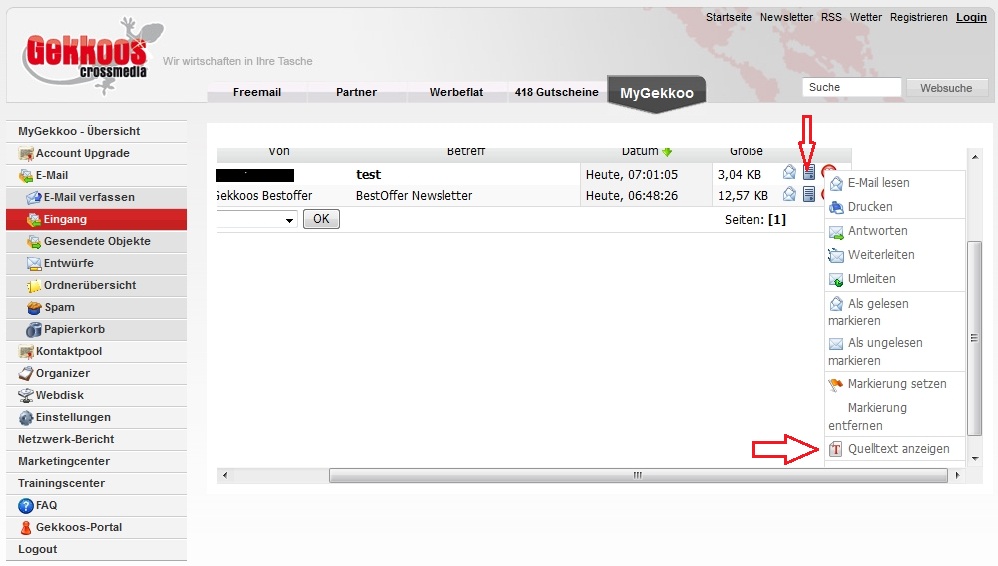Click the printer icon next to Drucken
Viewport: 998px width, 566px height.
(836, 207)
